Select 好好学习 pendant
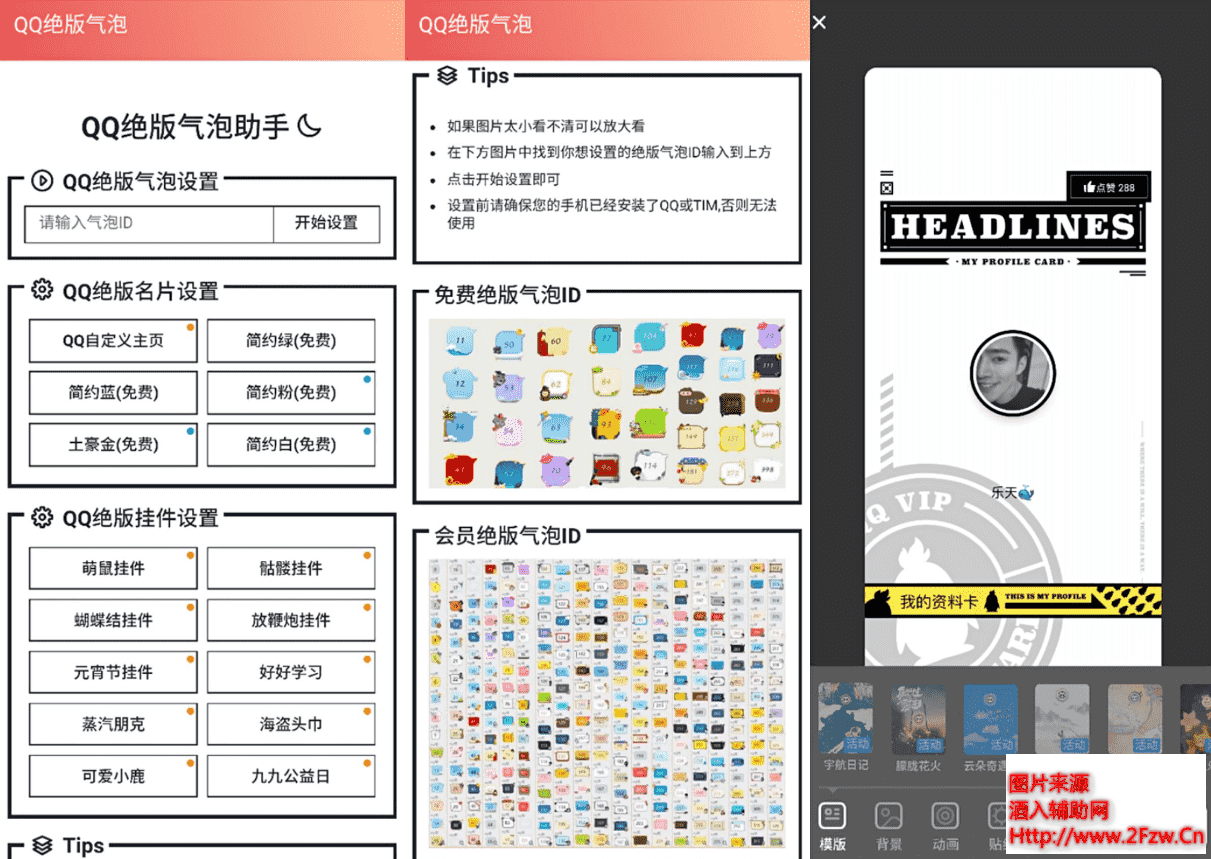1211x859 pixels. pos(291,673)
